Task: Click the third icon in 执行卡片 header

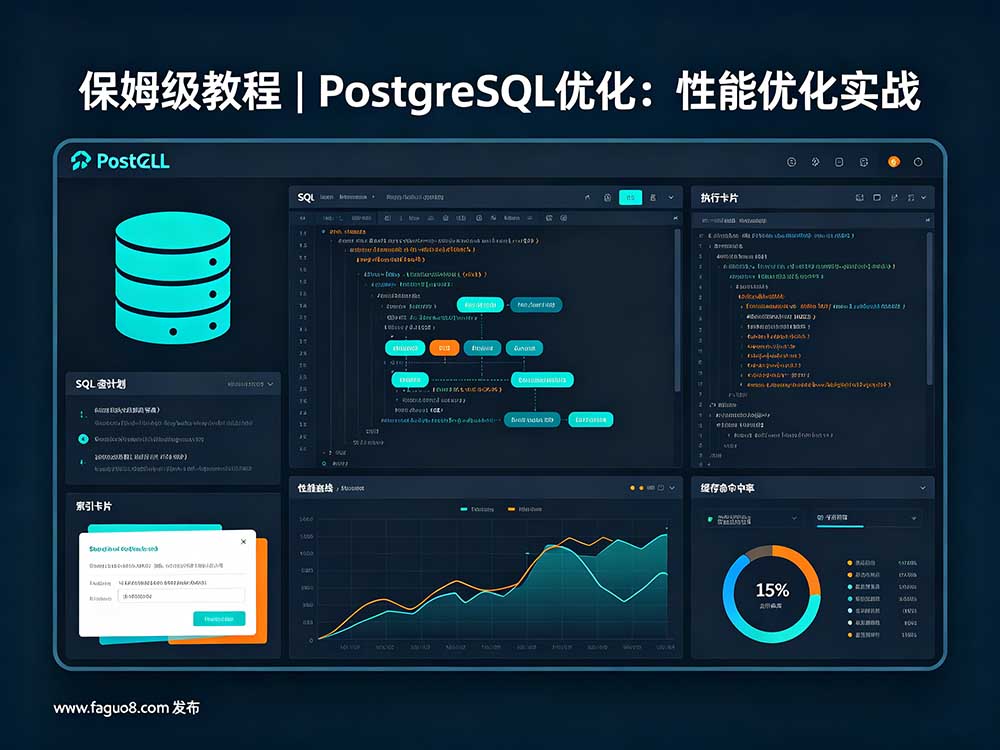Action: coord(894,198)
